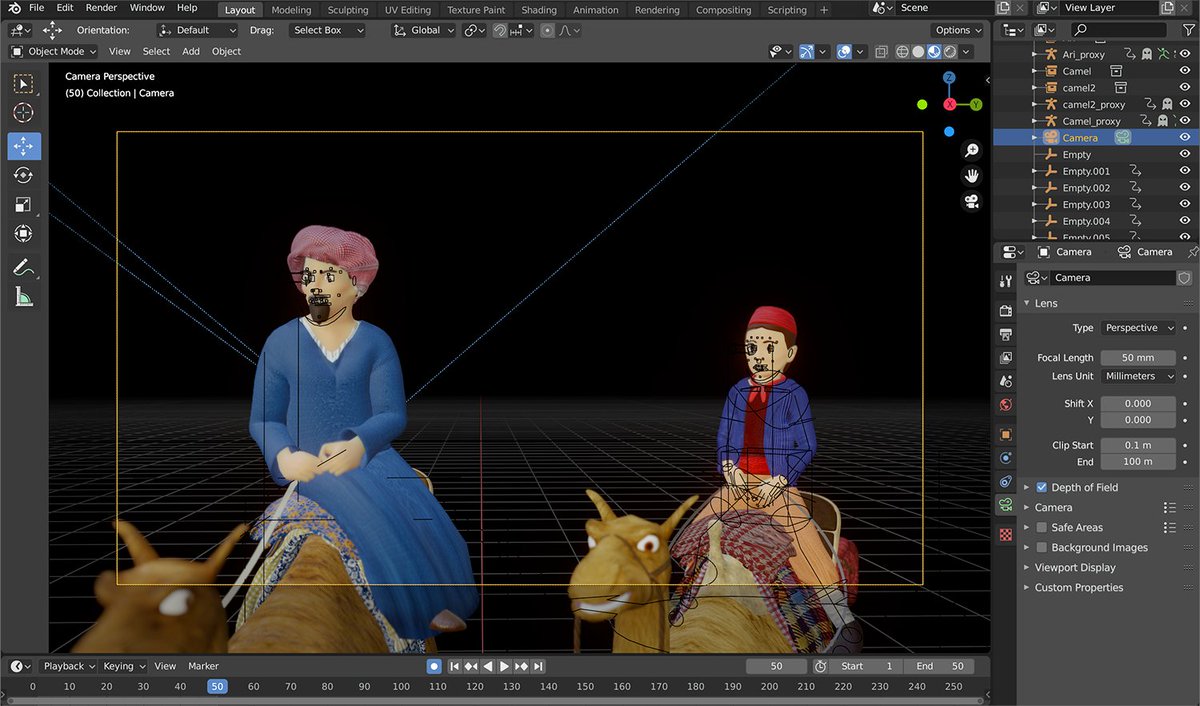Select the Cursor tool in left toolbar
Image resolution: width=1200 pixels, height=706 pixels.
tap(23, 113)
